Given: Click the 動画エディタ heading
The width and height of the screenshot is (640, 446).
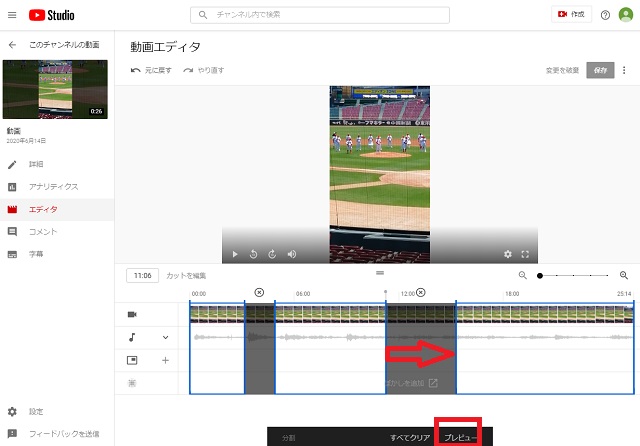Looking at the screenshot, I should tap(165, 47).
